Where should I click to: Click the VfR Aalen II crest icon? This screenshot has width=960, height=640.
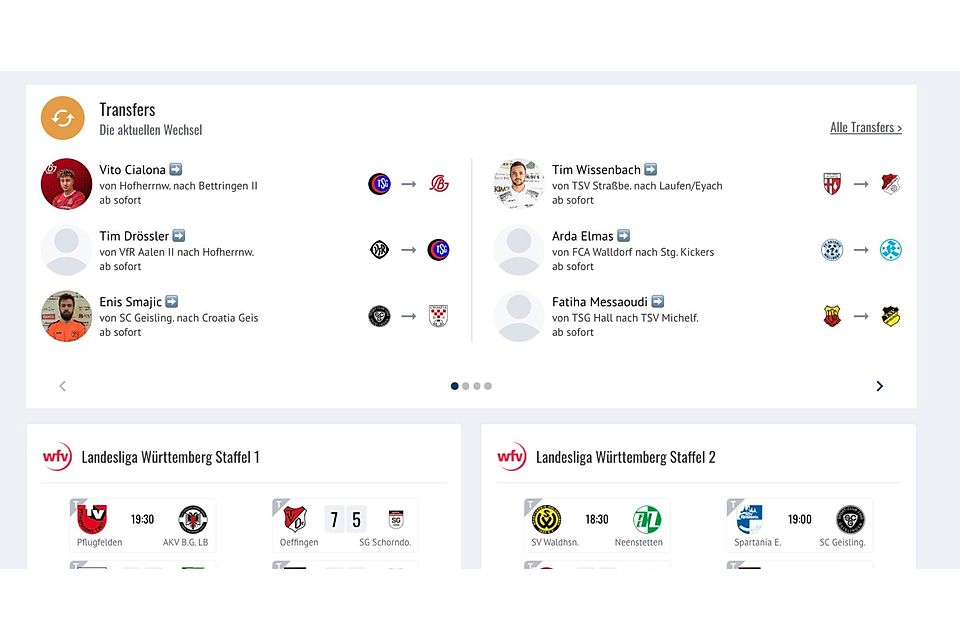(x=379, y=250)
